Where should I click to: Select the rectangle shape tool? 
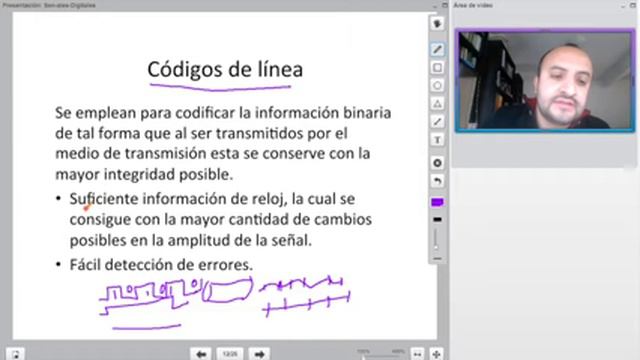(437, 67)
